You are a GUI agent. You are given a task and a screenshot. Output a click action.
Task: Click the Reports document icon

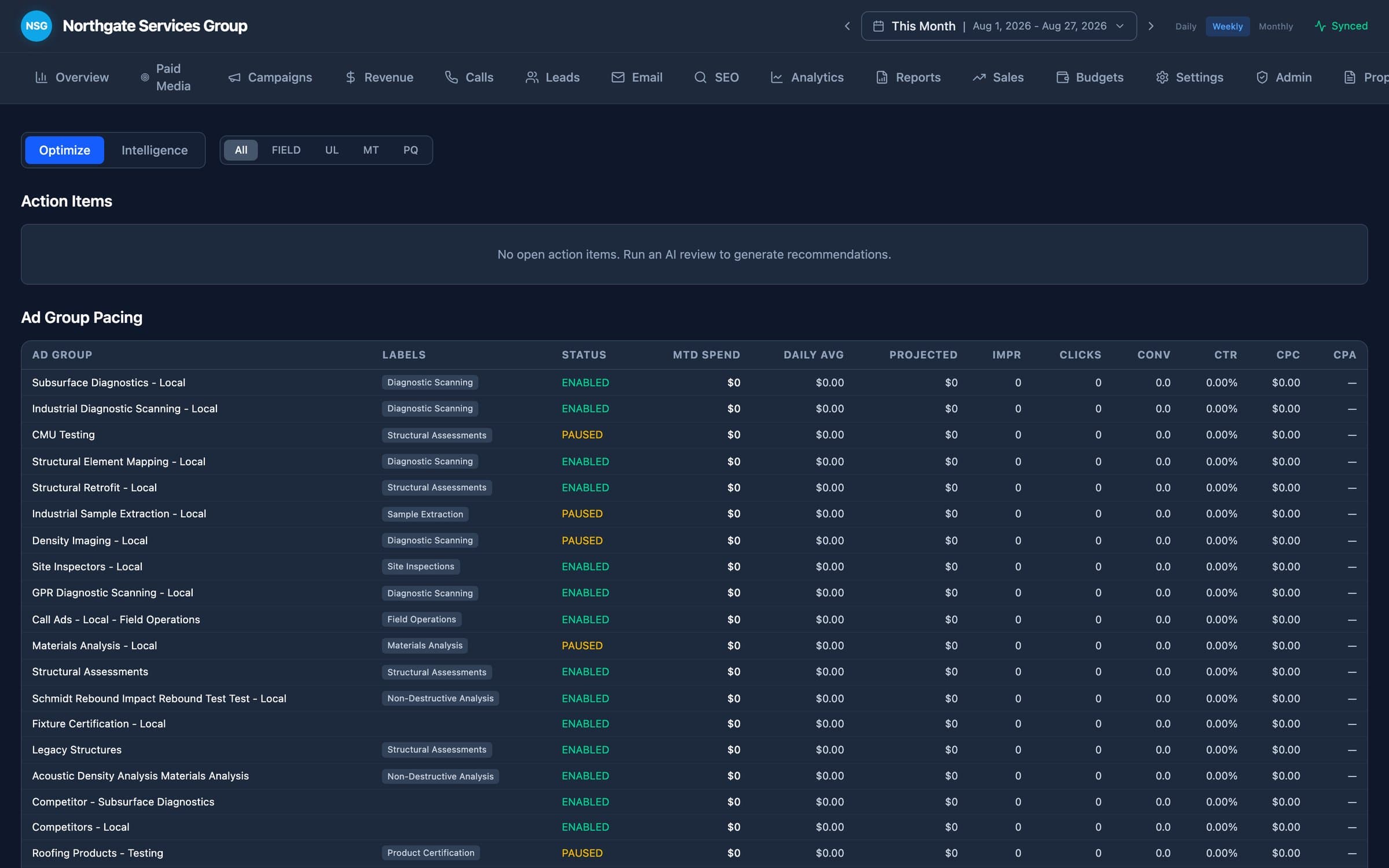click(x=881, y=77)
